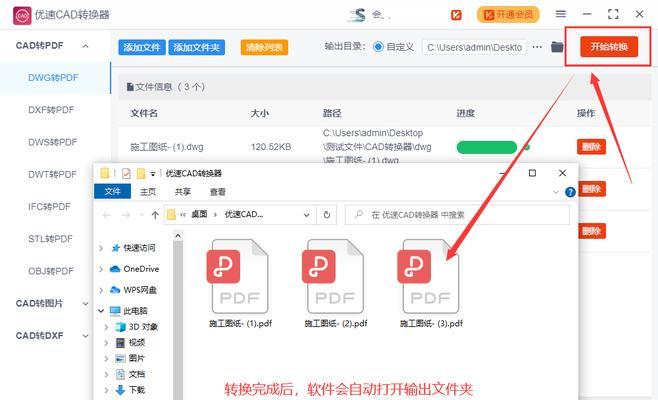This screenshot has width=658, height=400.
Task: Click the 添加文件夹 button
Action: click(x=196, y=47)
